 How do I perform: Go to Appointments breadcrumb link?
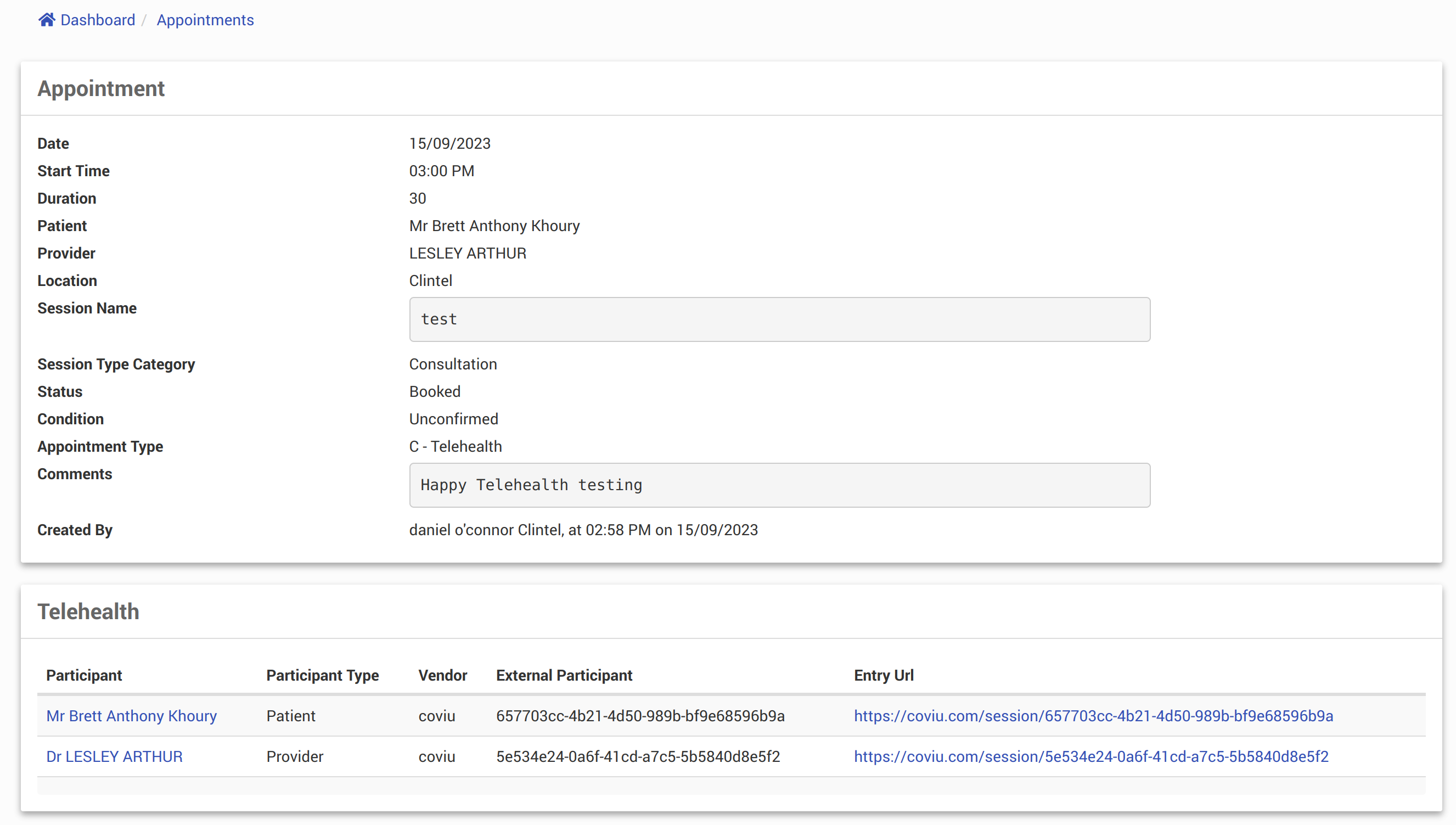click(x=205, y=20)
